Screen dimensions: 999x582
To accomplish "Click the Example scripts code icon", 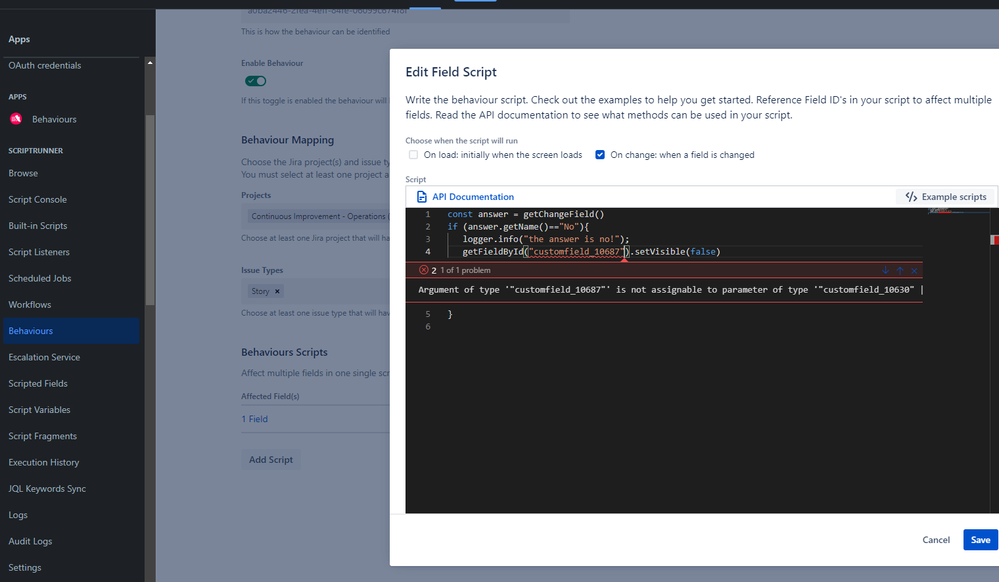I will pyautogui.click(x=911, y=197).
